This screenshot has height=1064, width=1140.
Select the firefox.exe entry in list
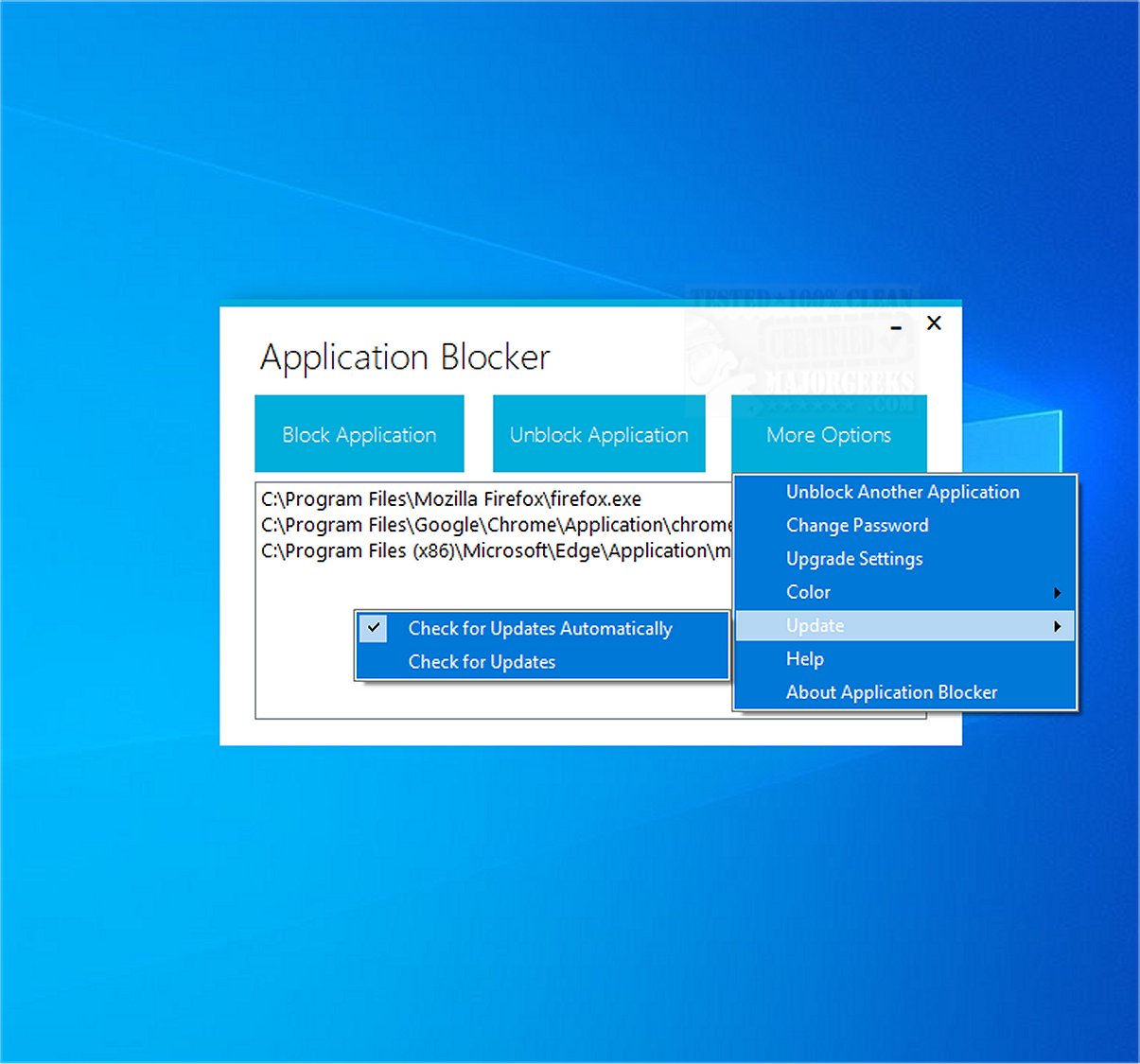point(451,499)
